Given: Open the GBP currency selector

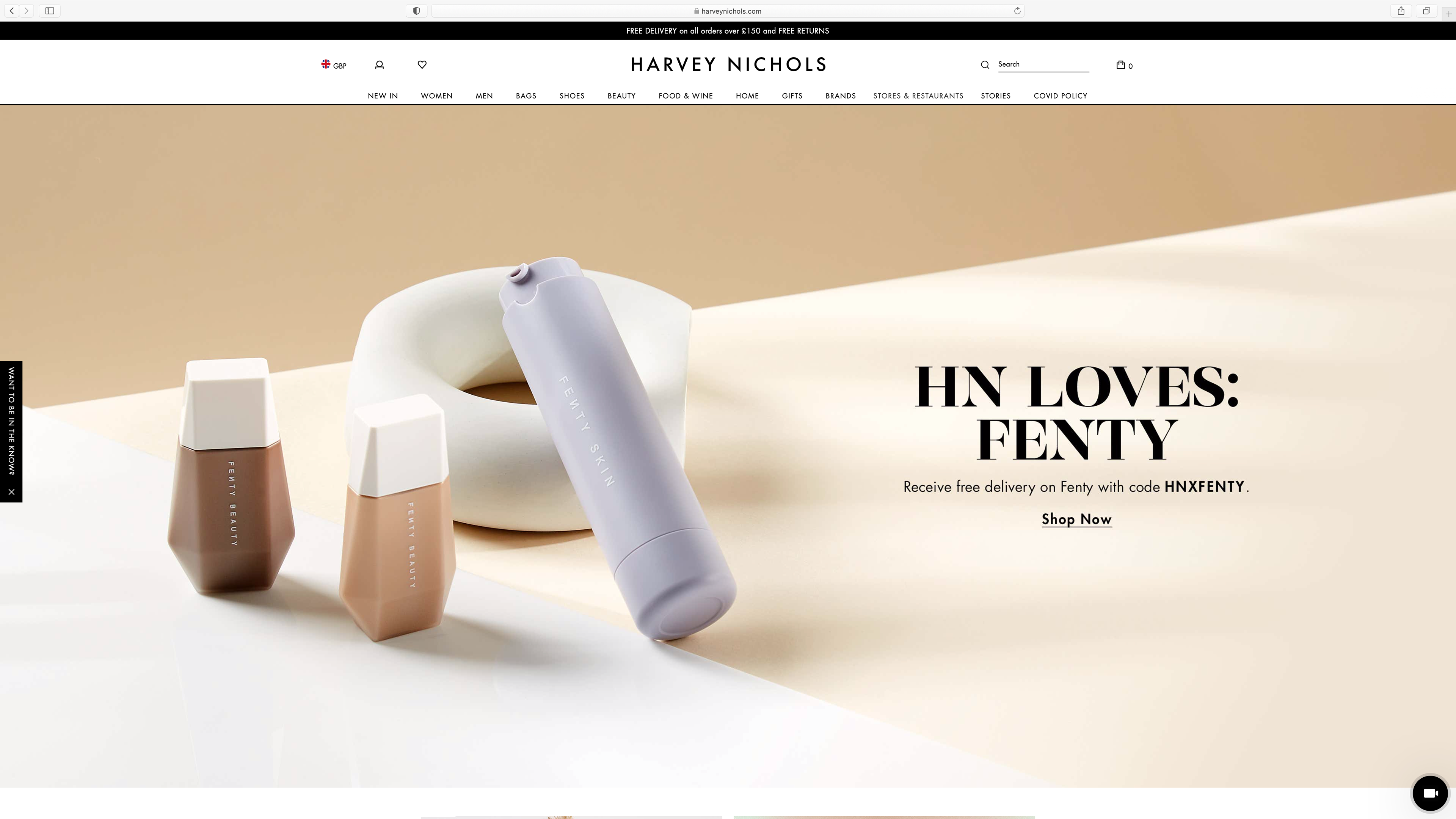Looking at the screenshot, I should coord(334,65).
